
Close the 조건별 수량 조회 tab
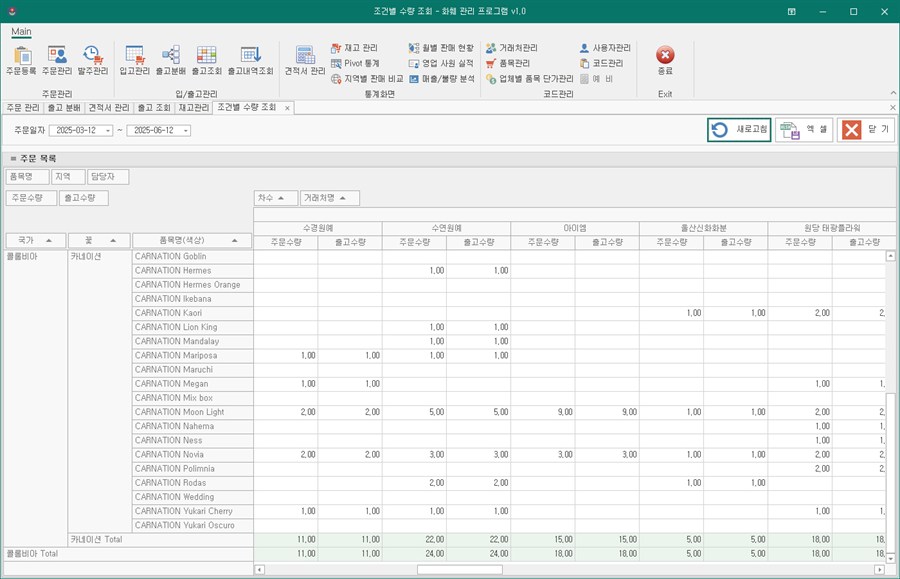[287, 108]
